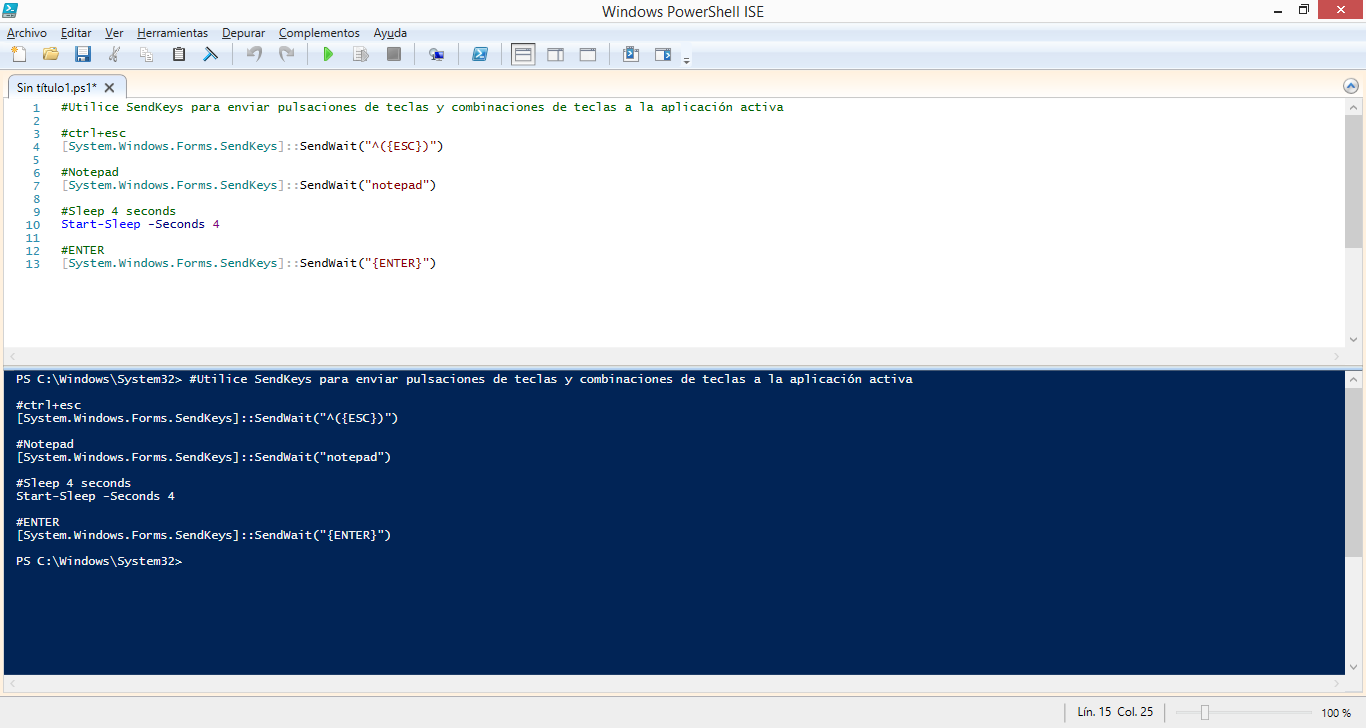This screenshot has height=728, width=1366.
Task: Click the New Remote PowerShell Tab icon
Action: [436, 54]
